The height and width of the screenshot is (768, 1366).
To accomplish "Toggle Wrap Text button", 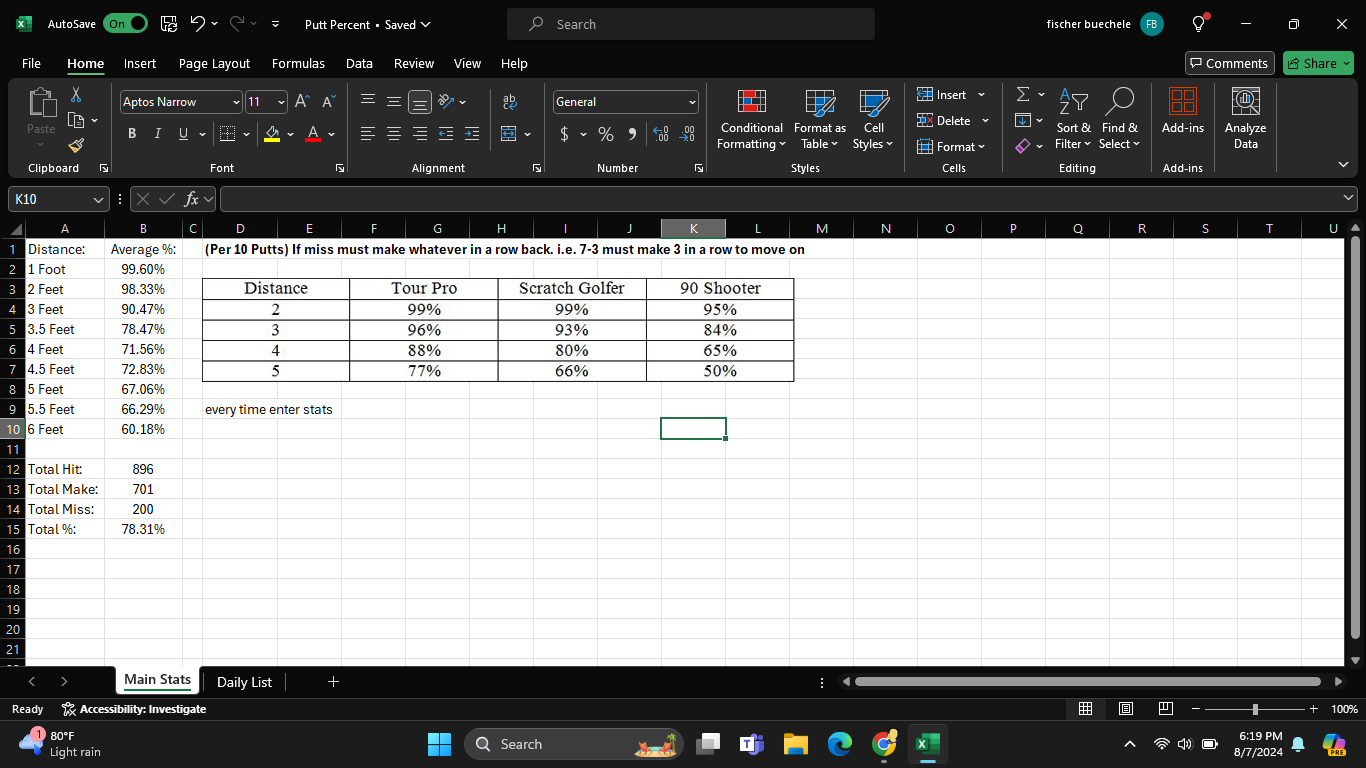I will pyautogui.click(x=510, y=101).
